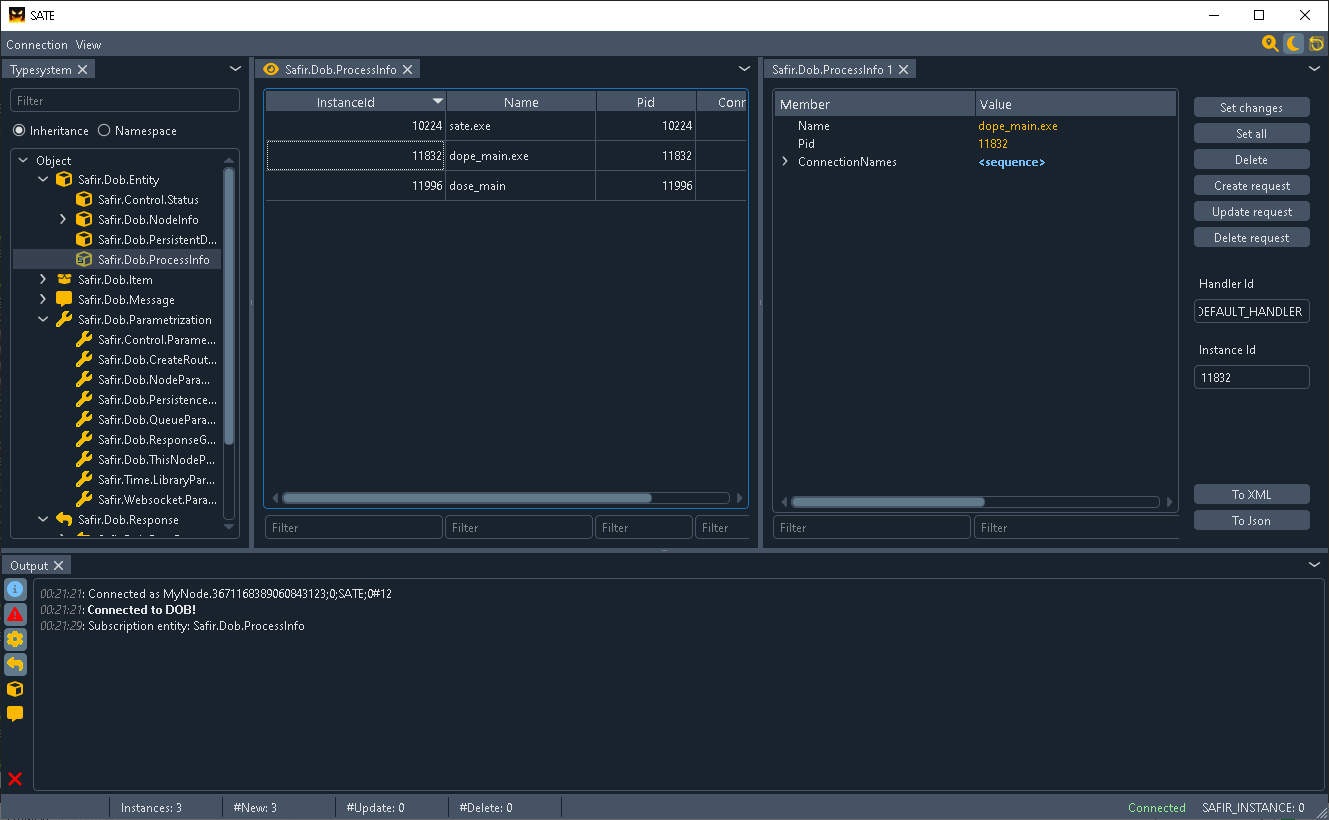Click the To XML button
Image resolution: width=1329 pixels, height=820 pixels.
(x=1251, y=493)
